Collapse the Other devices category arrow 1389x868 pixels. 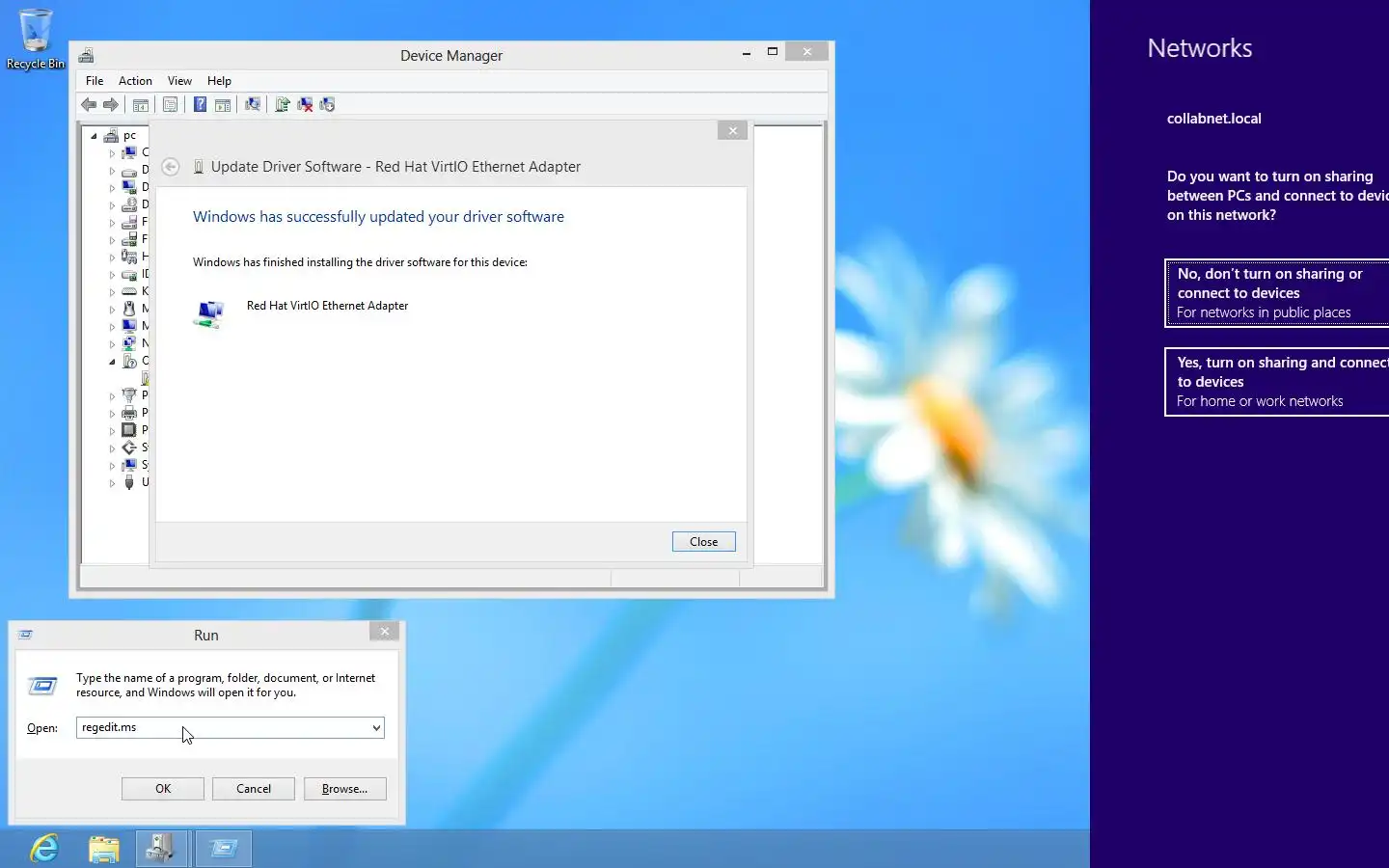coord(112,362)
